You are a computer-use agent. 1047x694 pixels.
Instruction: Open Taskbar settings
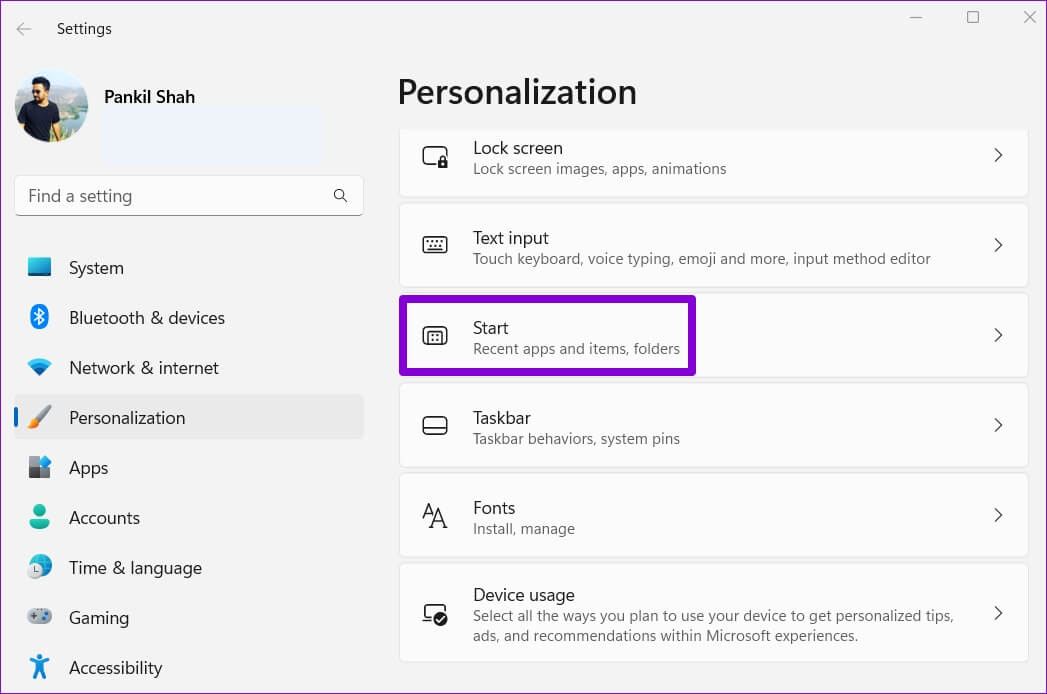tap(713, 425)
